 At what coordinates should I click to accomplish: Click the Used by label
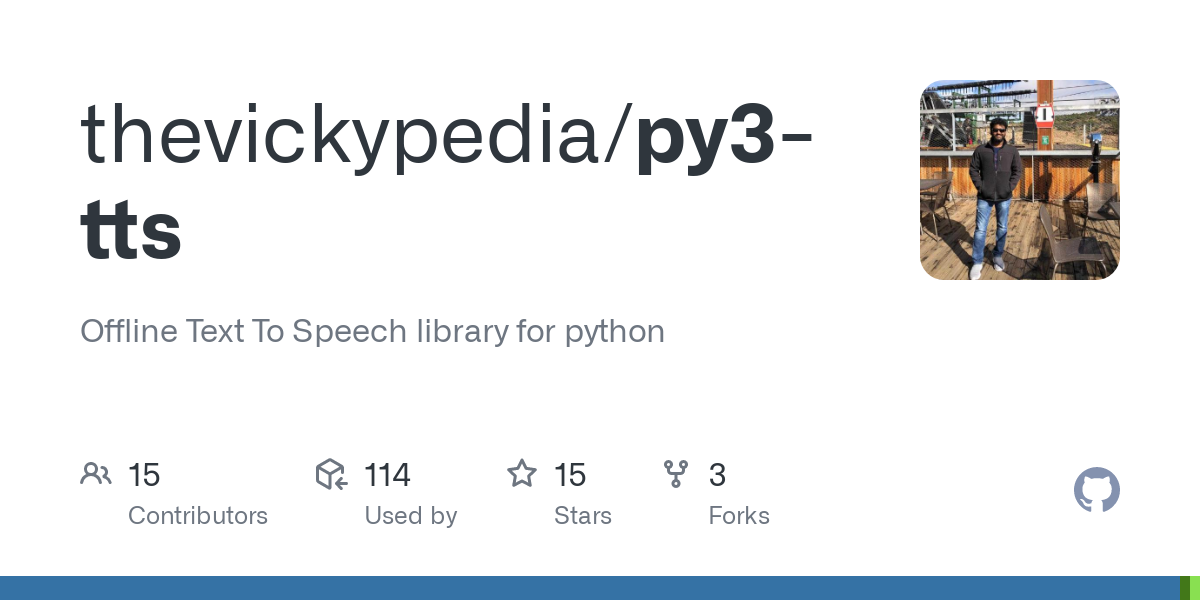coord(411,516)
